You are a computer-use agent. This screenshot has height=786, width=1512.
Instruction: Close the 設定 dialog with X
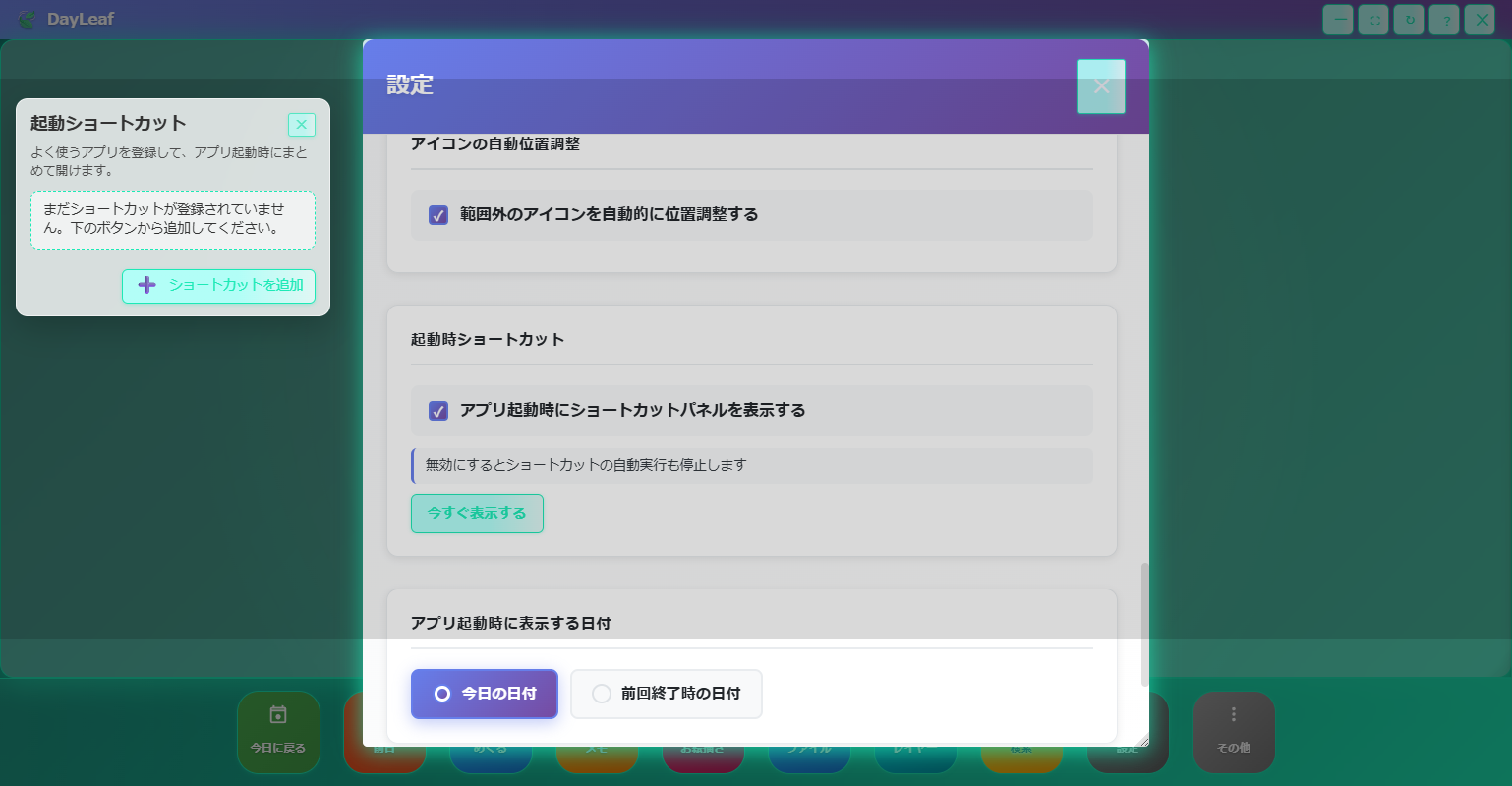click(1101, 86)
